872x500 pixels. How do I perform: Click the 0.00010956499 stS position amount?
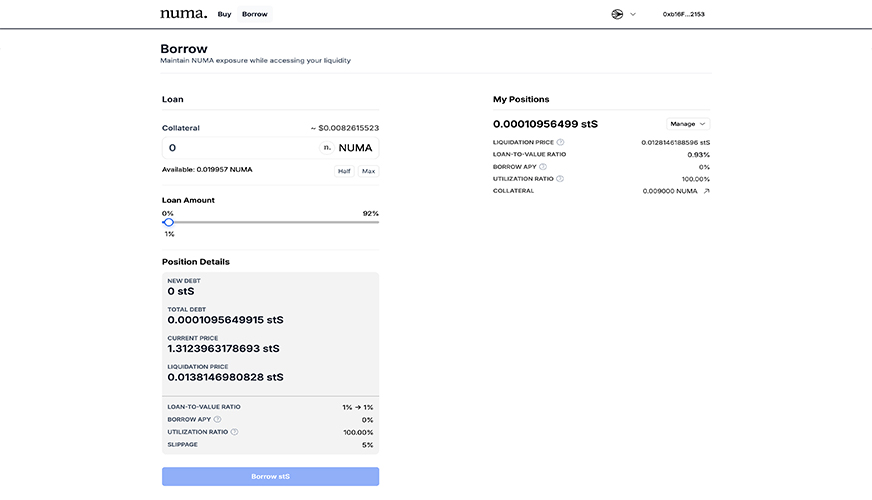545,124
